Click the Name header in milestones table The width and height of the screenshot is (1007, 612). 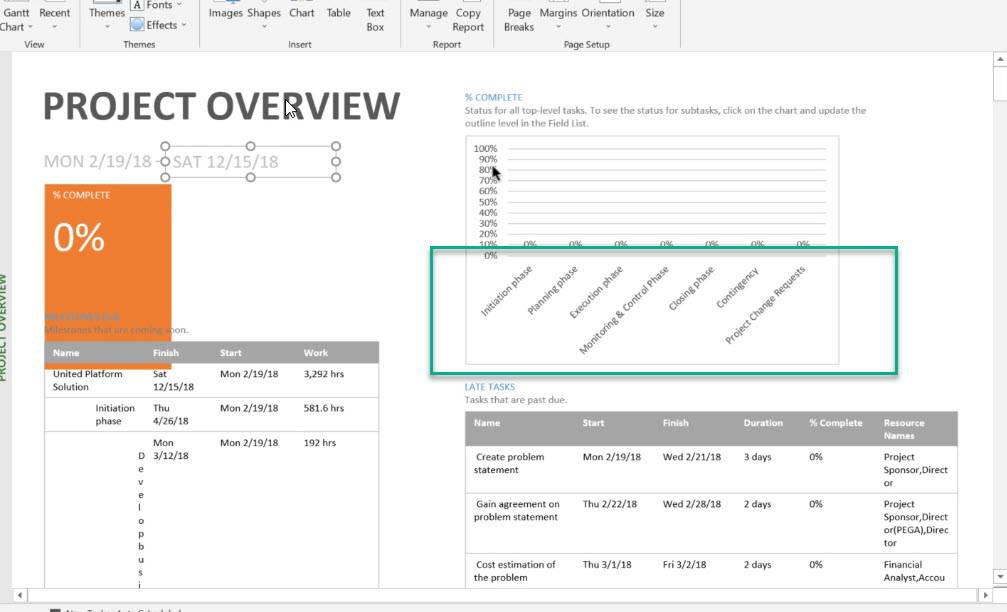pyautogui.click(x=66, y=353)
